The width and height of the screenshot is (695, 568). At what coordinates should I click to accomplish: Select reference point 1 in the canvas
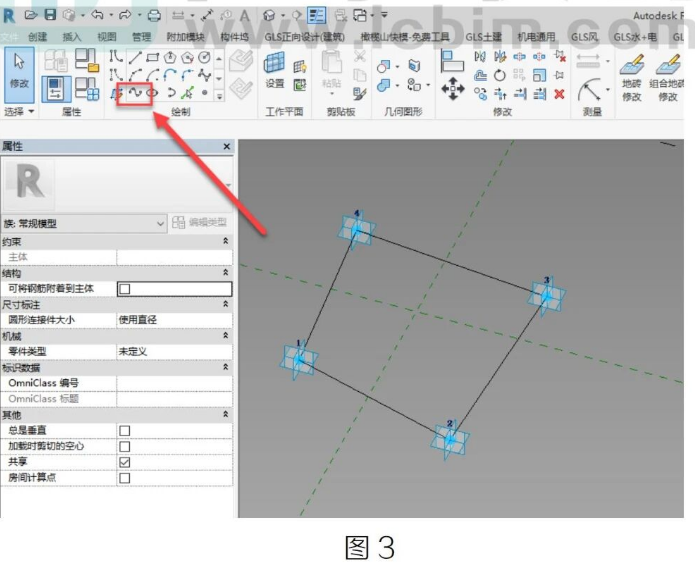(299, 360)
